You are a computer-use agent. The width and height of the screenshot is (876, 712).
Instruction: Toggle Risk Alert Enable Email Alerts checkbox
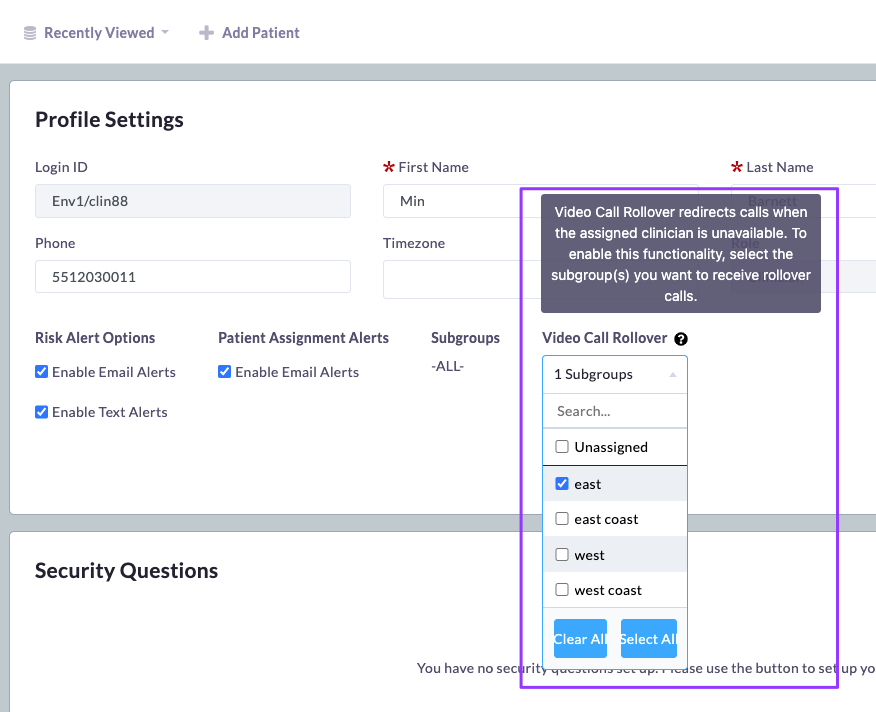[x=42, y=372]
